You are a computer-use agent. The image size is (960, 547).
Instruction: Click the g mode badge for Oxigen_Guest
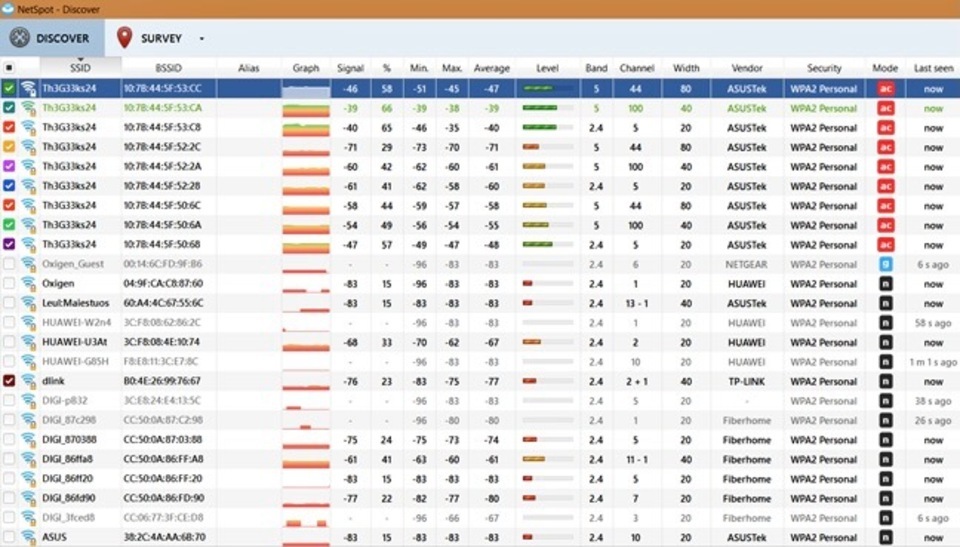885,265
